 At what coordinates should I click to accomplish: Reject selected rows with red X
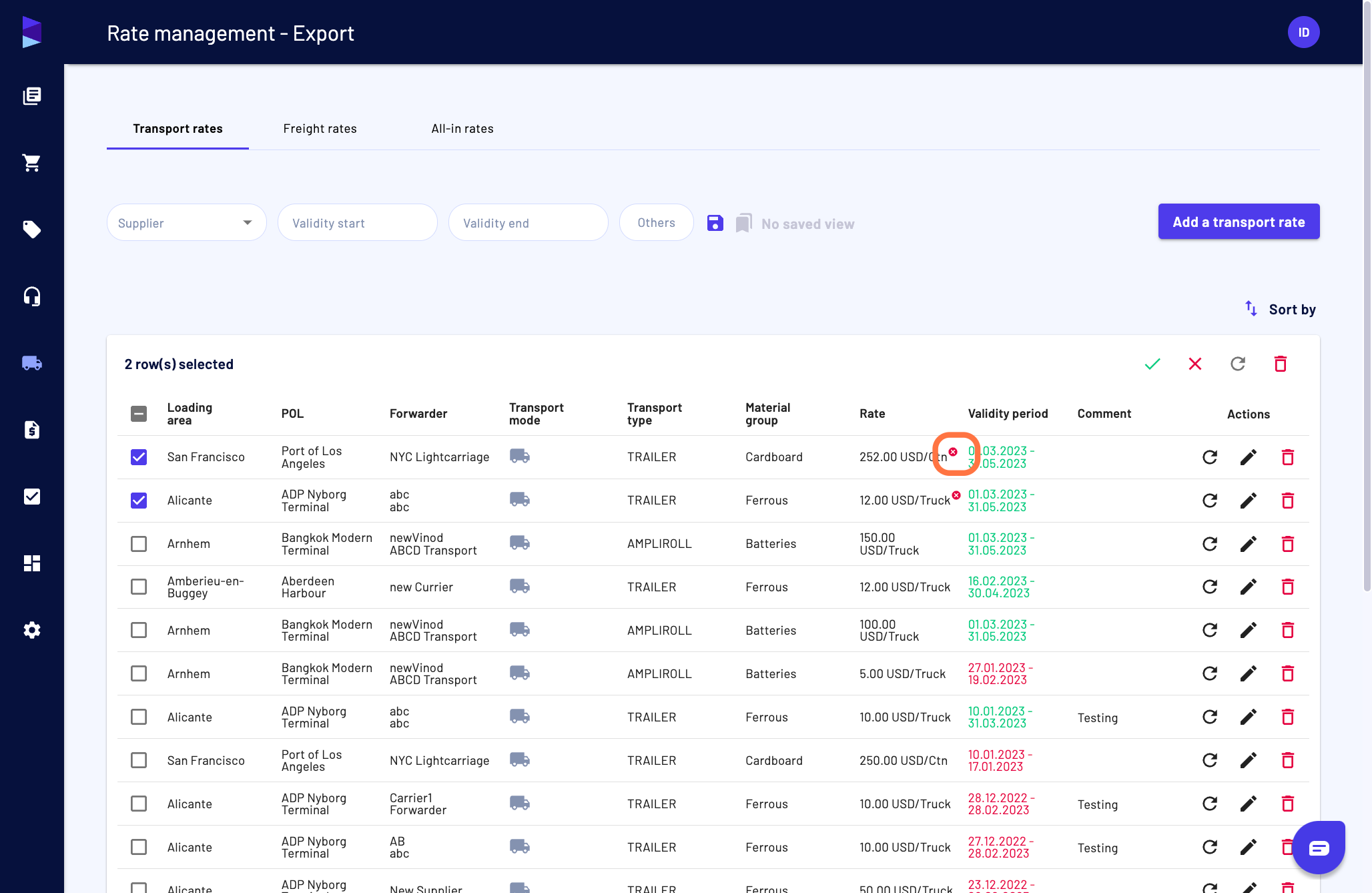pyautogui.click(x=1195, y=364)
